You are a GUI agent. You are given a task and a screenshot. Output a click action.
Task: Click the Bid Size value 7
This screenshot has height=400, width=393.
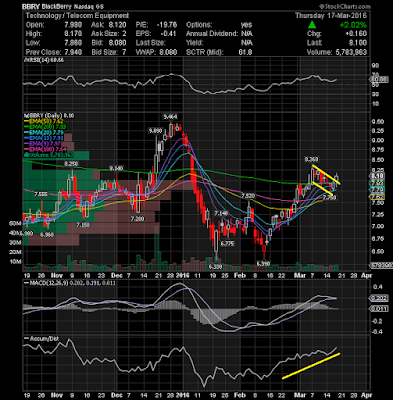click(124, 52)
